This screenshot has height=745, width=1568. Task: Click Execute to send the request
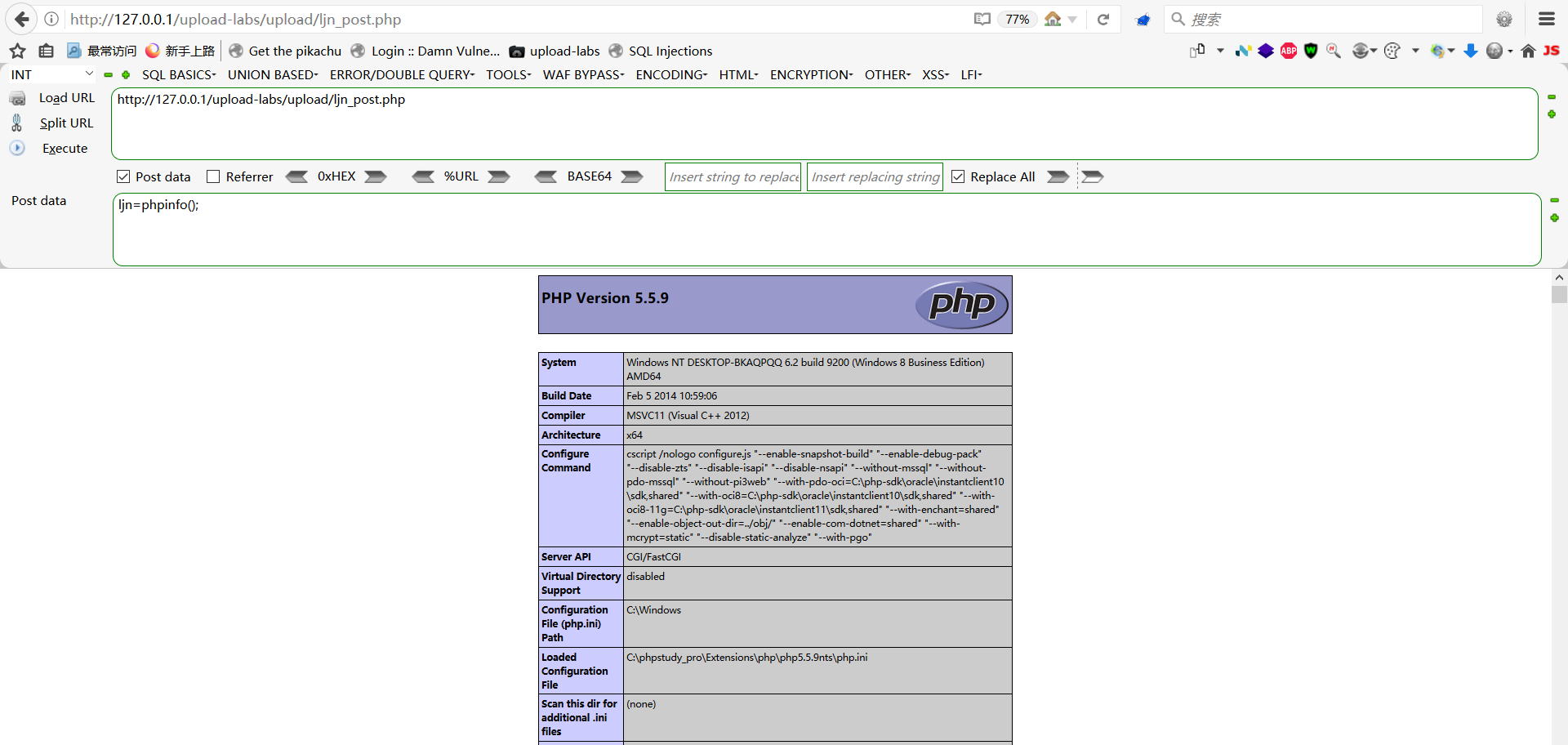[x=51, y=148]
